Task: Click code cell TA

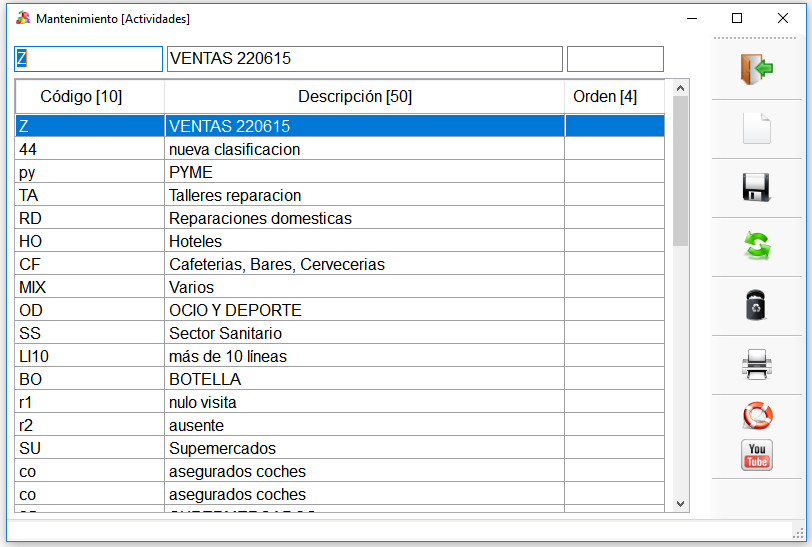Action: 90,195
